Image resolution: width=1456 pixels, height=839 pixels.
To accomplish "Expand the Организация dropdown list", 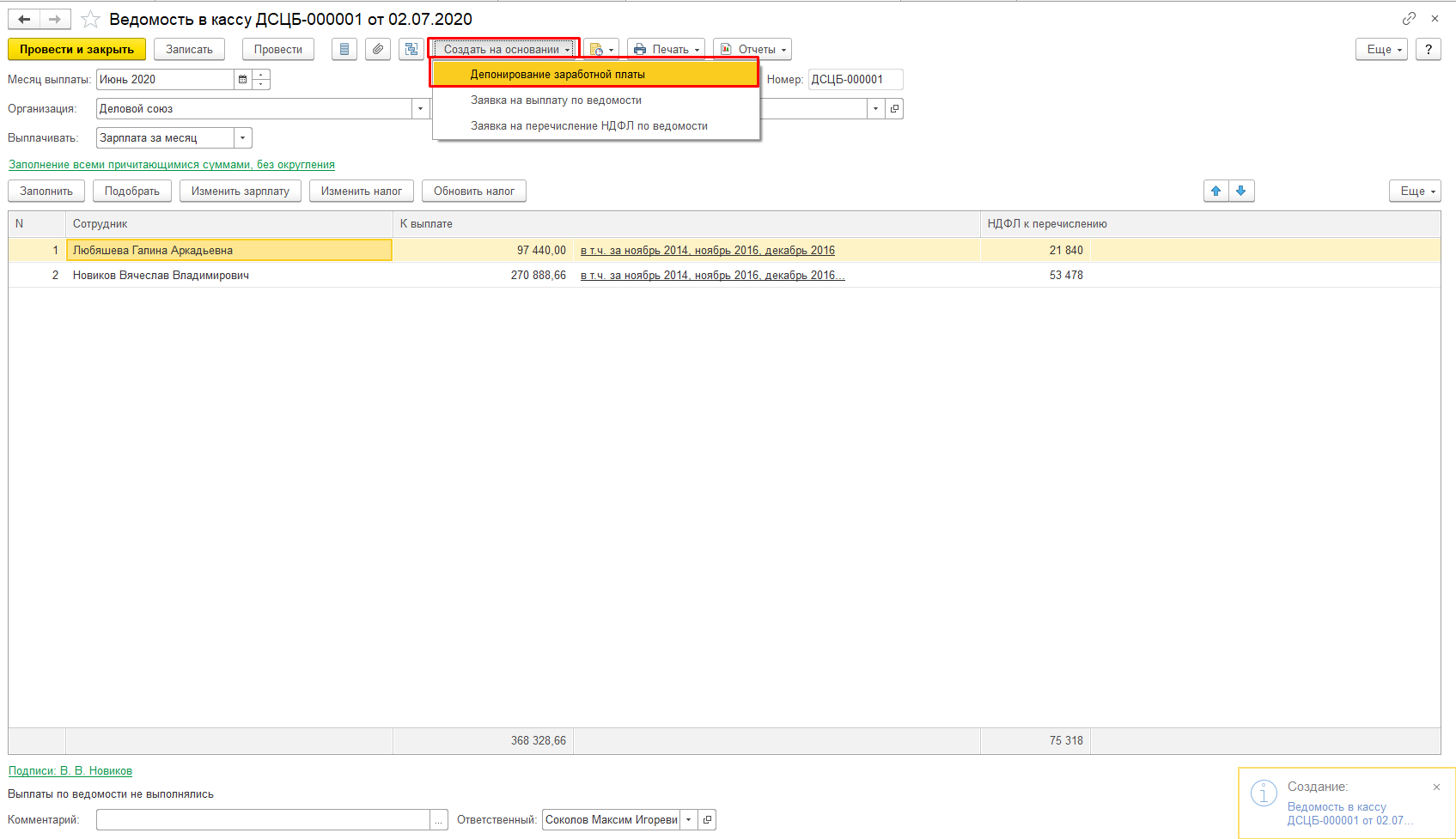I will point(420,109).
